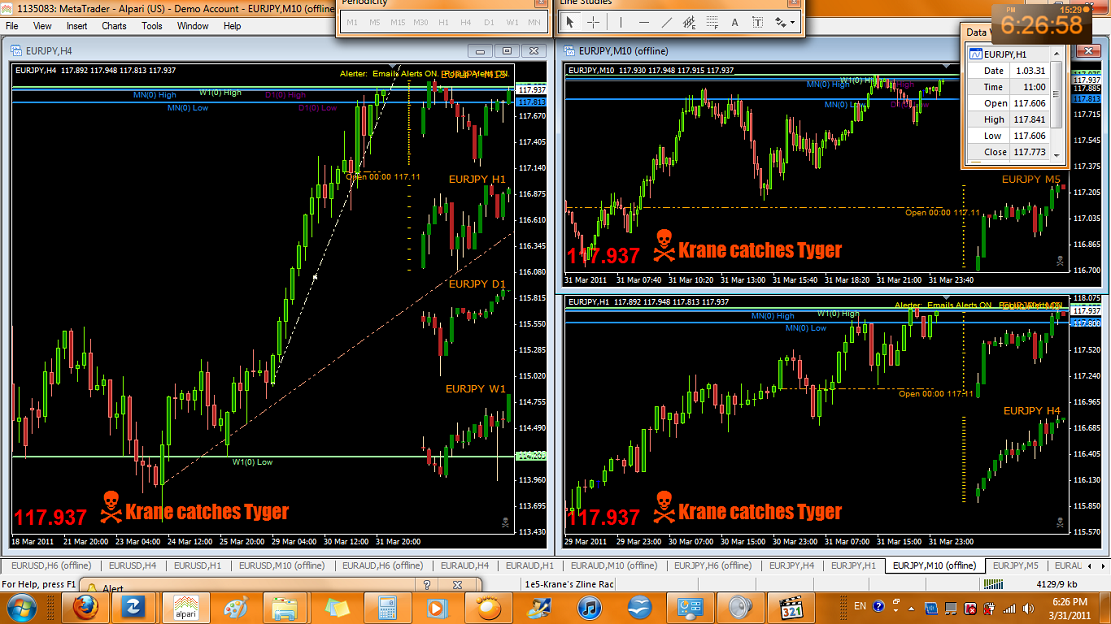Activate the Crosshair tool
Image resolution: width=1111 pixels, height=624 pixels.
click(593, 23)
